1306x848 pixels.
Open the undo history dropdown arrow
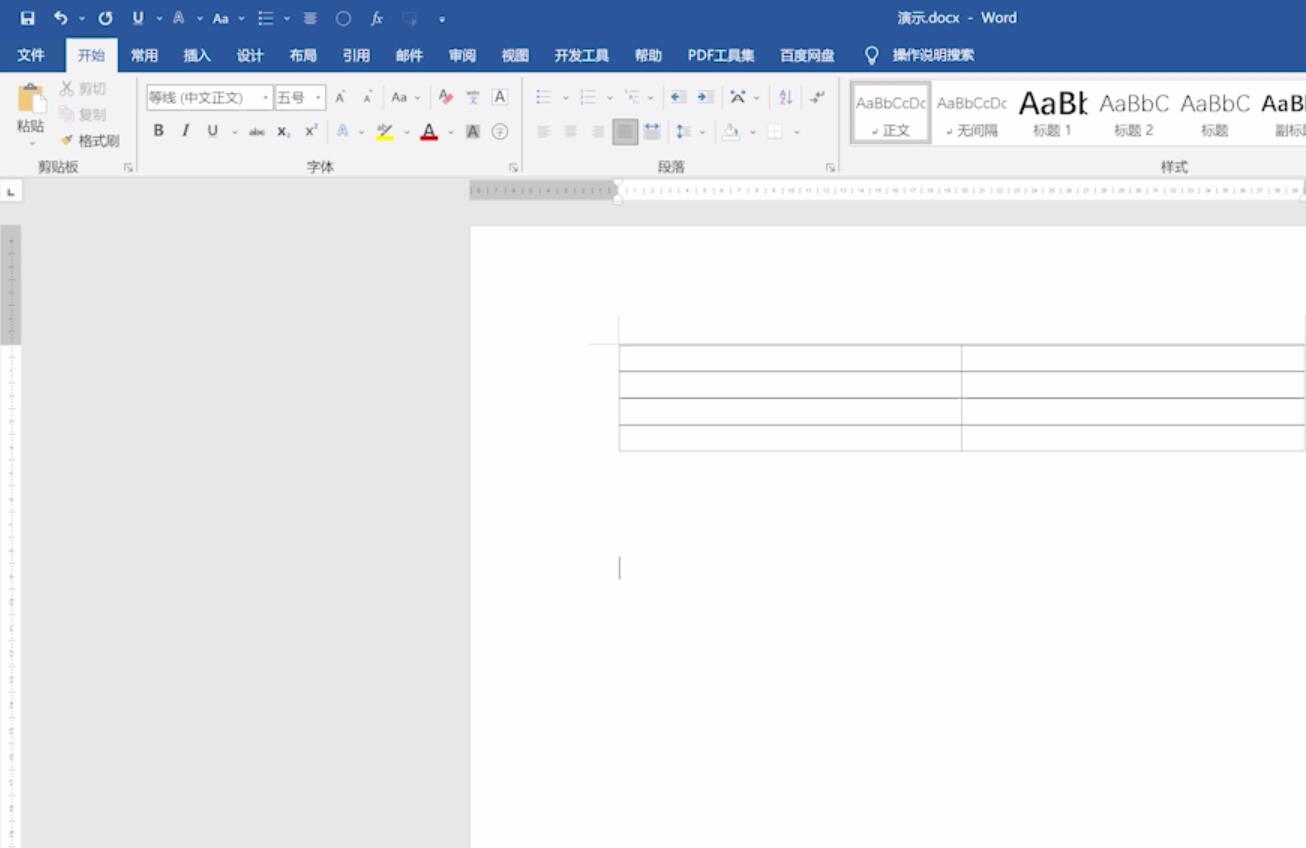[x=81, y=18]
